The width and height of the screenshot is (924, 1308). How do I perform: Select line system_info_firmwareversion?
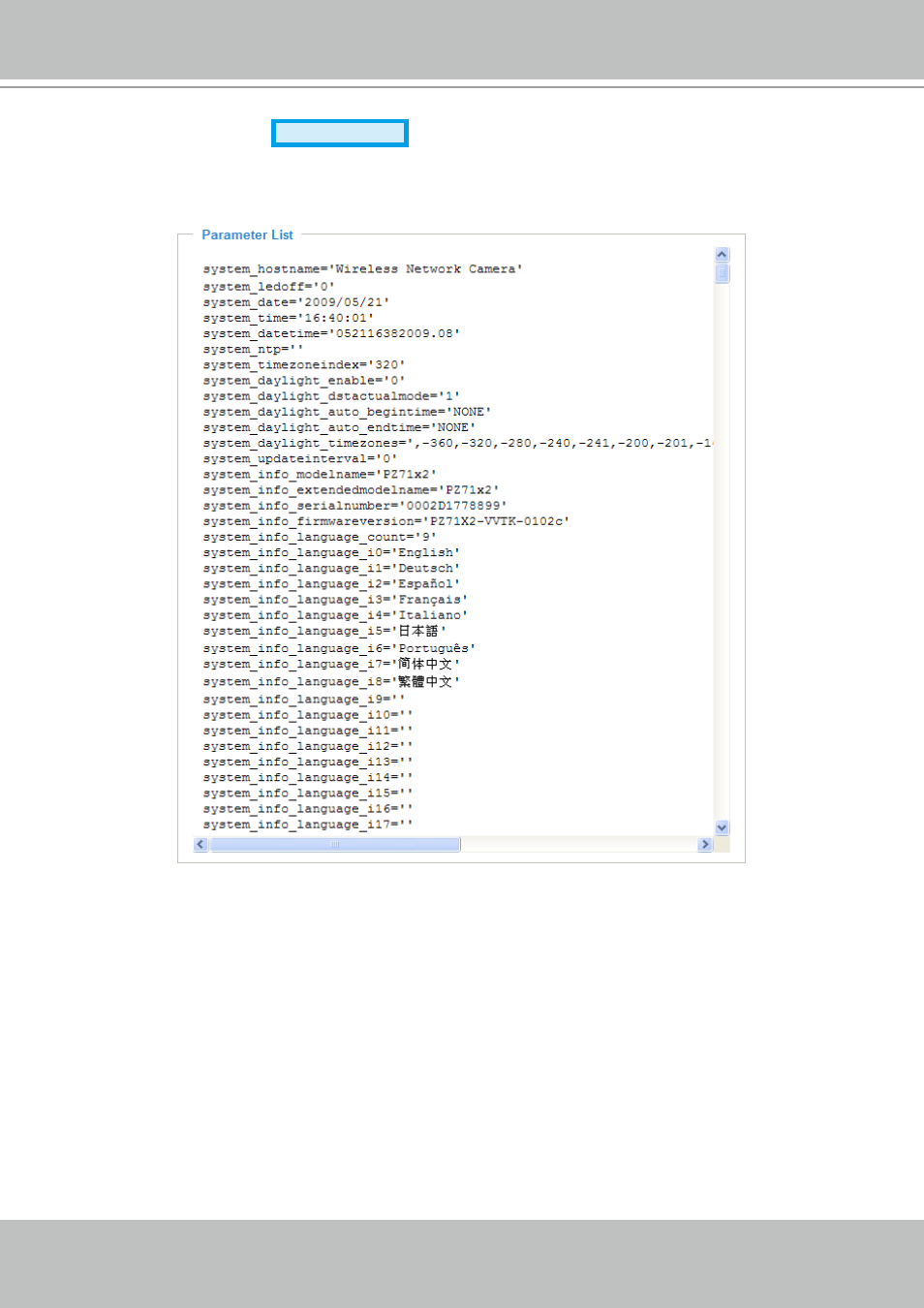(x=385, y=521)
